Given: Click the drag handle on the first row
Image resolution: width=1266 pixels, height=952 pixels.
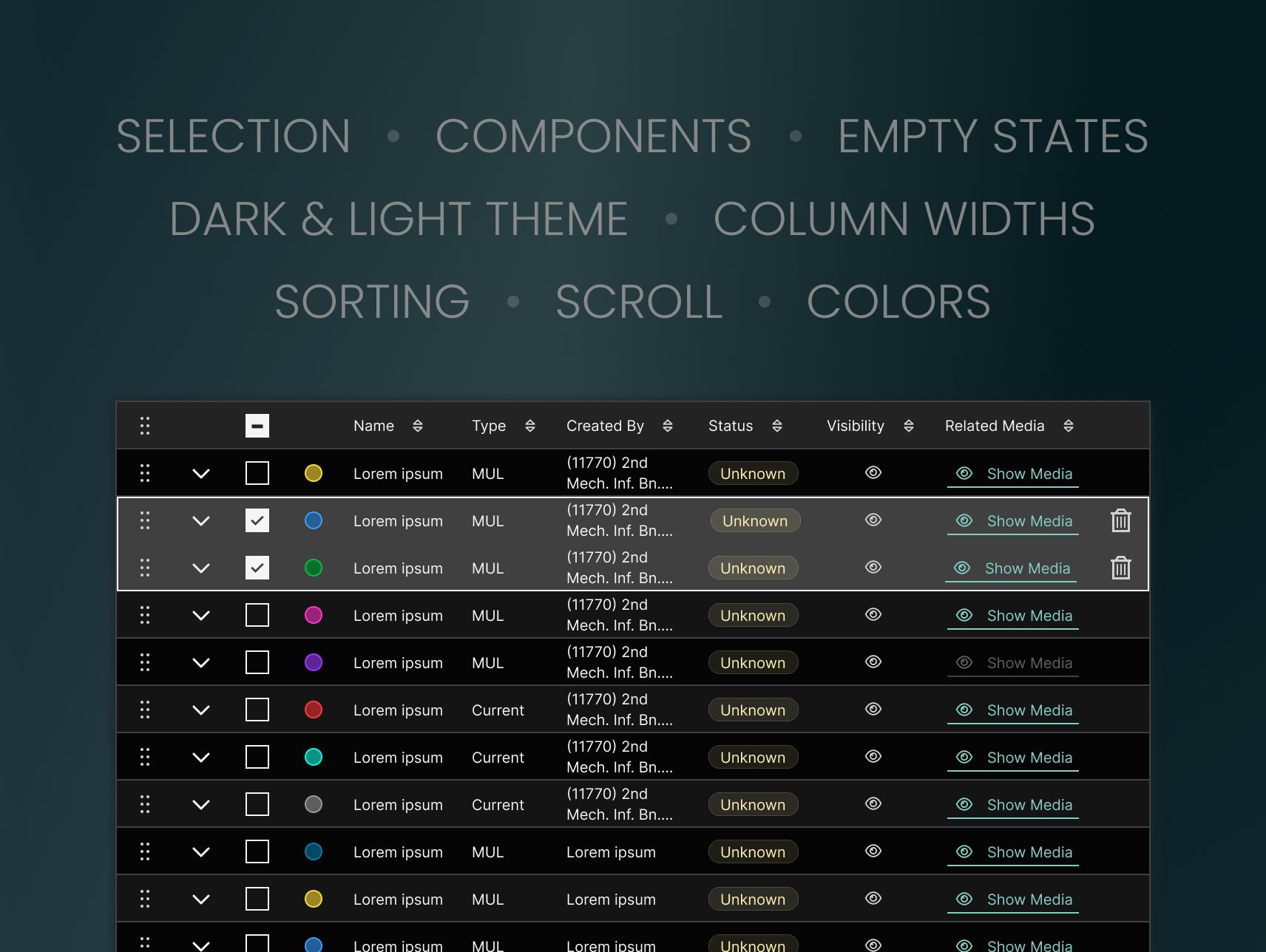Looking at the screenshot, I should (145, 473).
